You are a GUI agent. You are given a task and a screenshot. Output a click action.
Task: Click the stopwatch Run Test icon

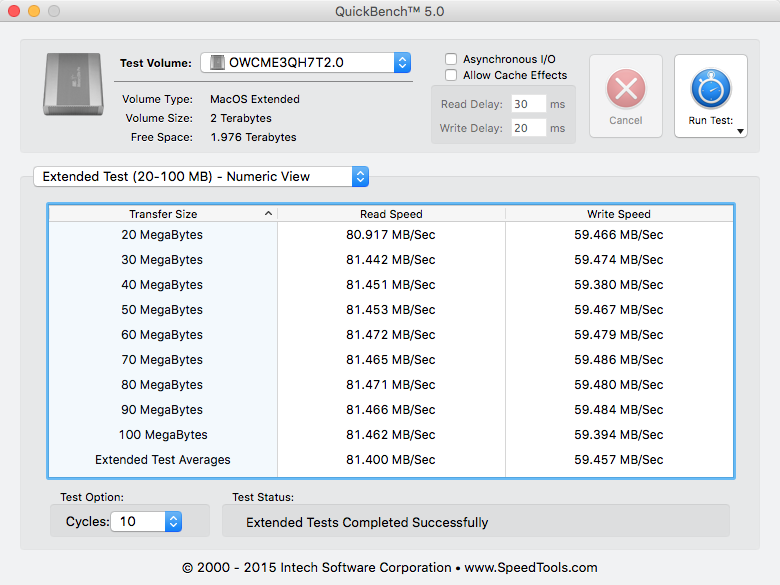coord(711,89)
